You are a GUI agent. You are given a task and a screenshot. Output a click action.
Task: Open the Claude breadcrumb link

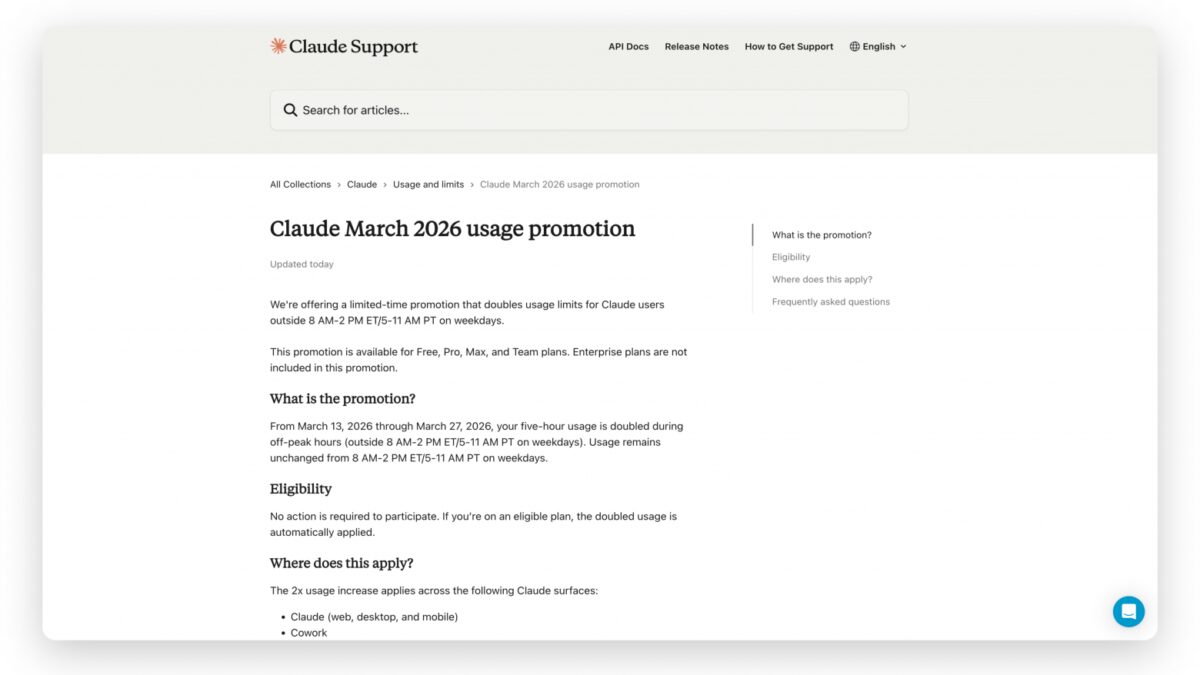coord(362,184)
